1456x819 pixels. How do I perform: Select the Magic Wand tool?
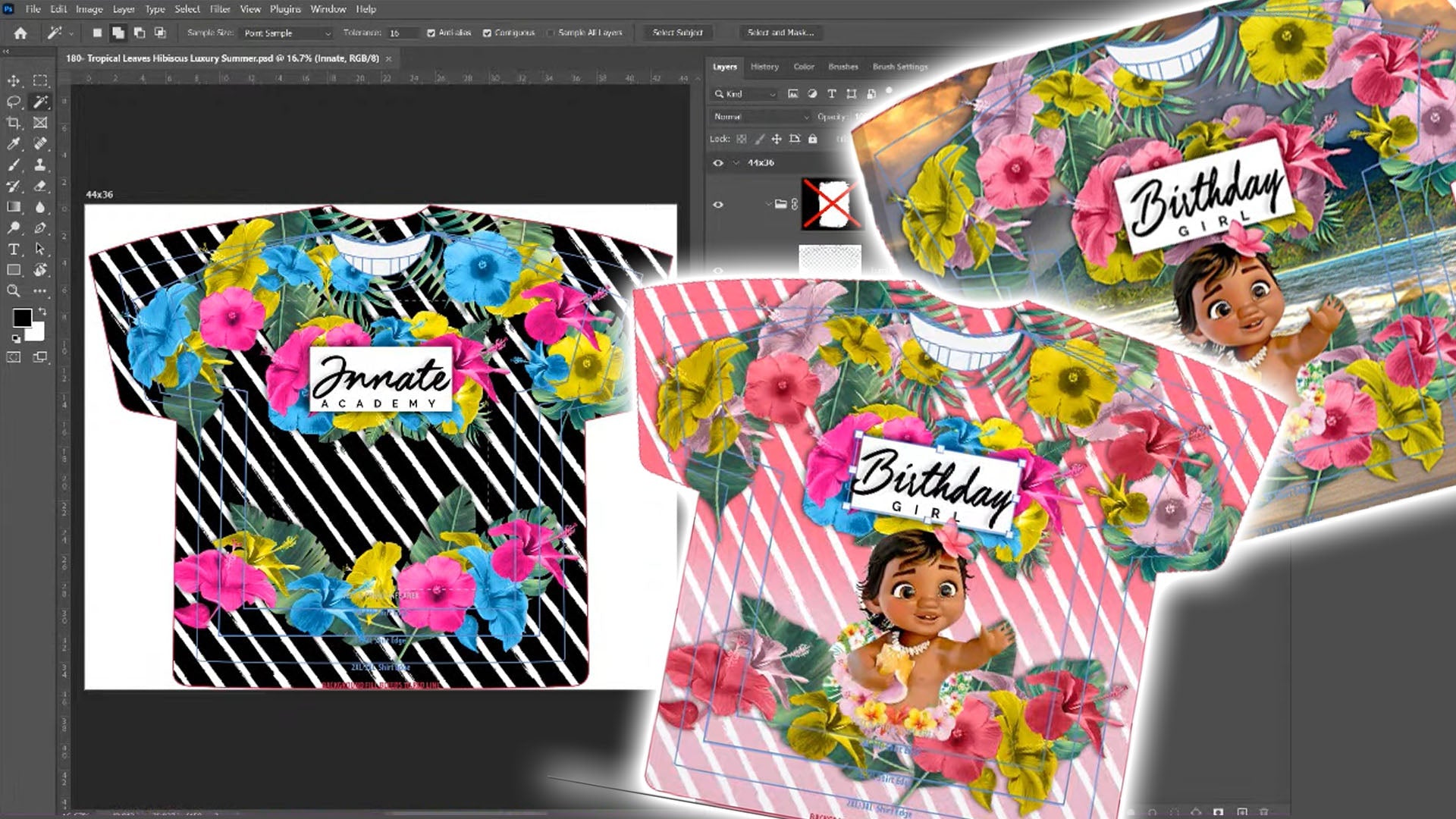click(x=41, y=102)
